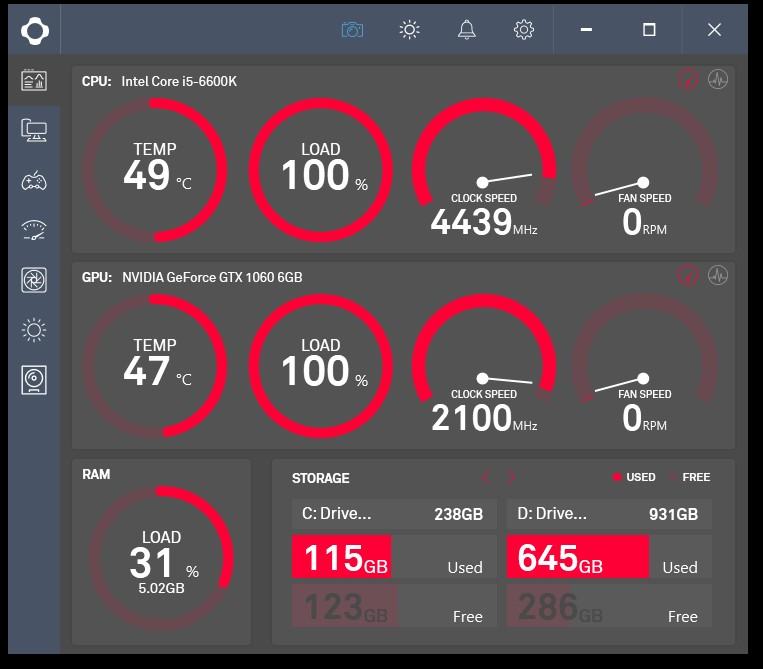The width and height of the screenshot is (763, 669).
Task: Open the Games controller sidebar icon
Action: tap(34, 181)
